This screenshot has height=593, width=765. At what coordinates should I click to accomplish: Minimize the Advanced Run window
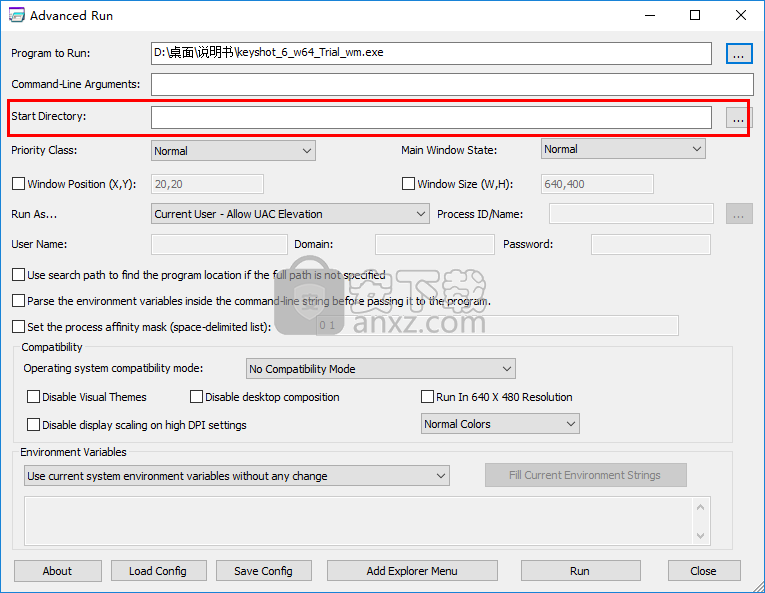click(x=650, y=15)
